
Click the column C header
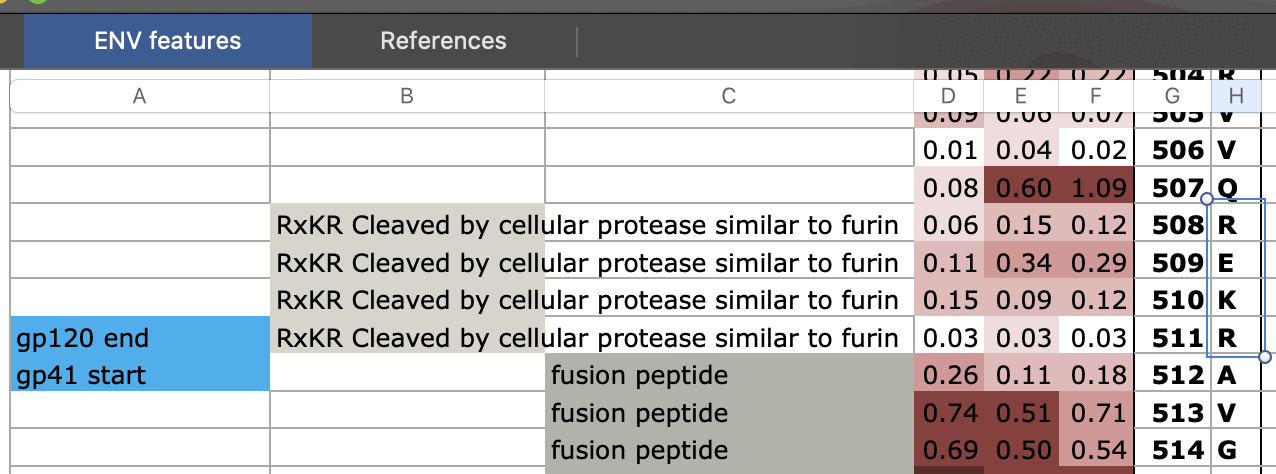728,96
